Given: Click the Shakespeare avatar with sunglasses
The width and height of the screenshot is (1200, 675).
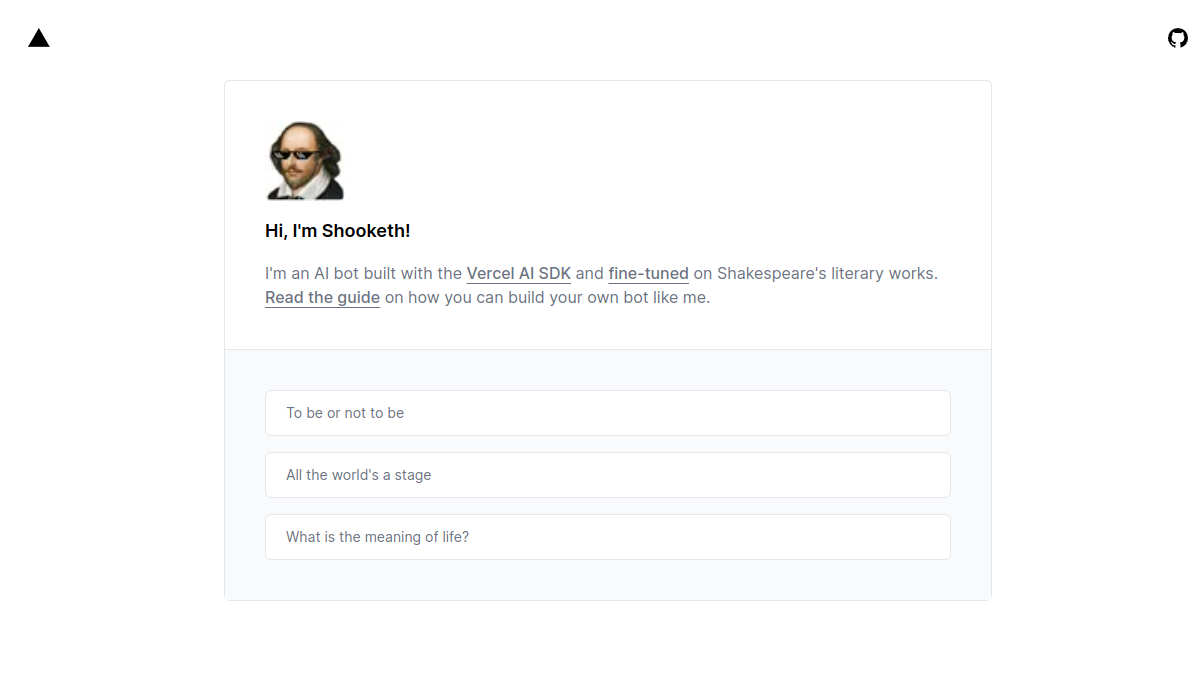Looking at the screenshot, I should coord(305,161).
